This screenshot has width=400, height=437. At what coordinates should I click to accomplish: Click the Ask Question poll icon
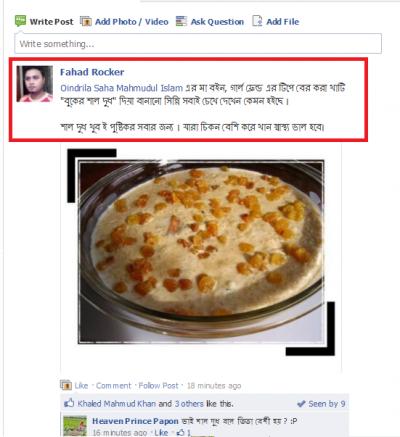coord(181,21)
